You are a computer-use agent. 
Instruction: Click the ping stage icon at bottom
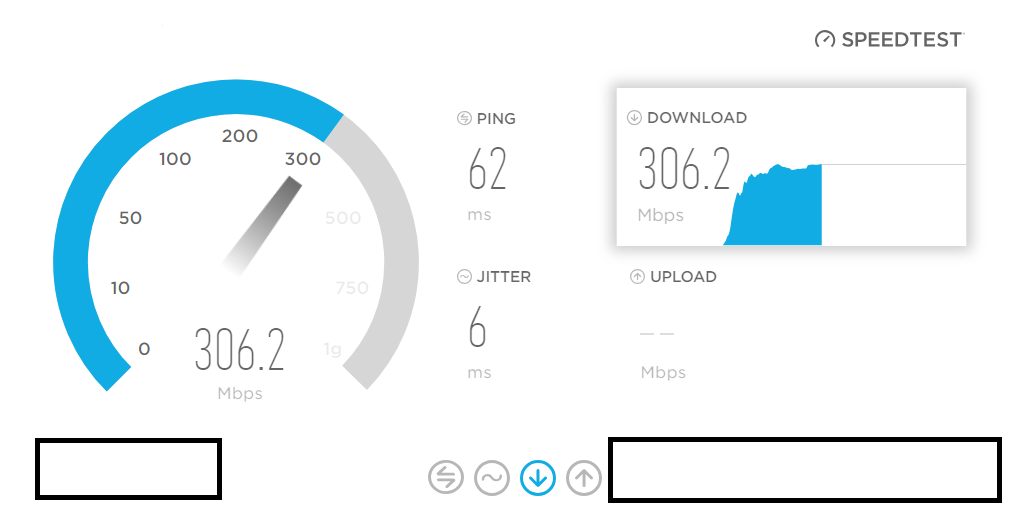446,478
